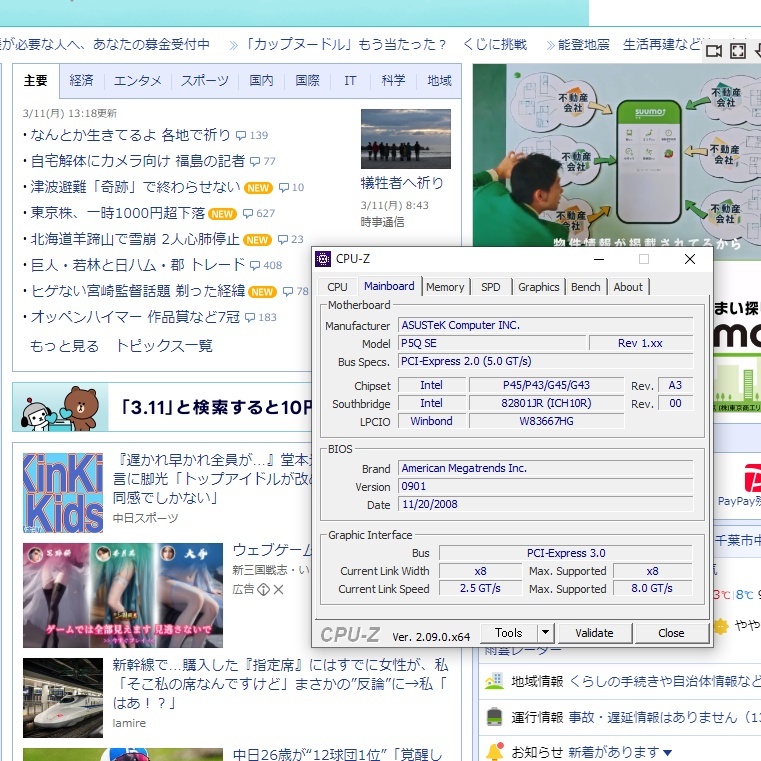Open Tools dropdown arrow in CPU-Z
The height and width of the screenshot is (761, 761).
[x=546, y=632]
